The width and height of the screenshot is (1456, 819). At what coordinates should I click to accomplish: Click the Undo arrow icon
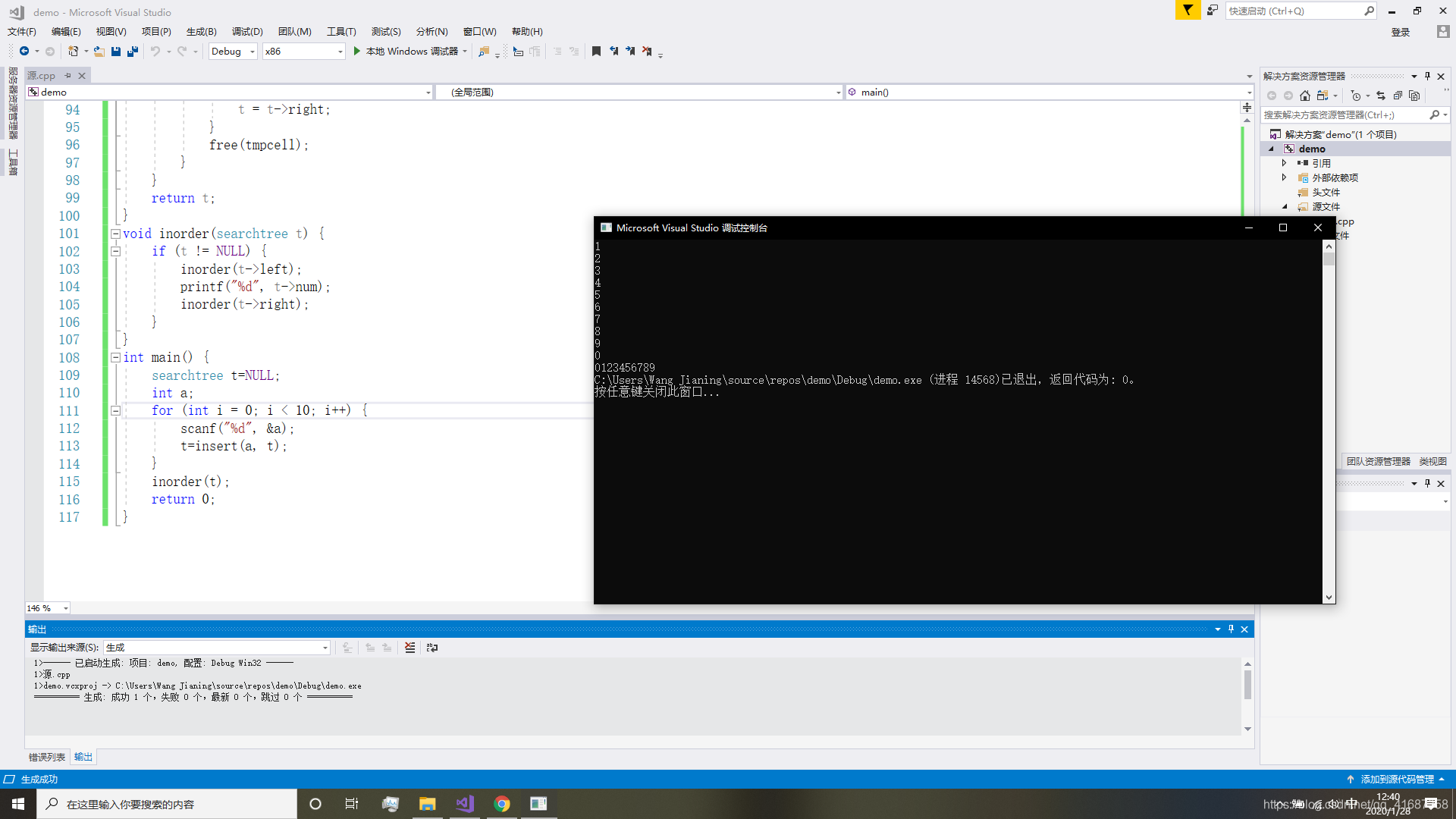(155, 51)
